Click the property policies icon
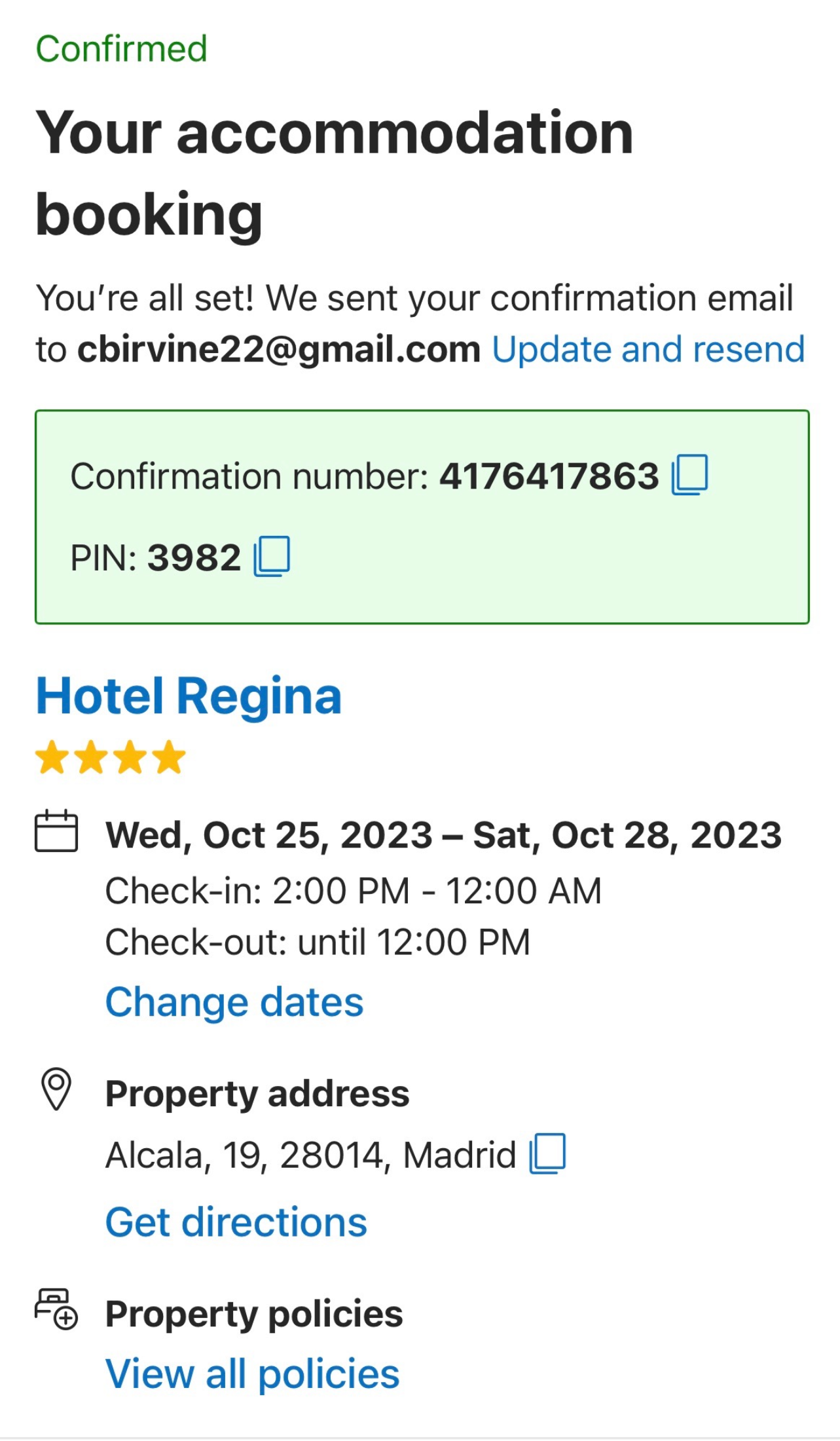Image resolution: width=840 pixels, height=1441 pixels. [x=56, y=1309]
